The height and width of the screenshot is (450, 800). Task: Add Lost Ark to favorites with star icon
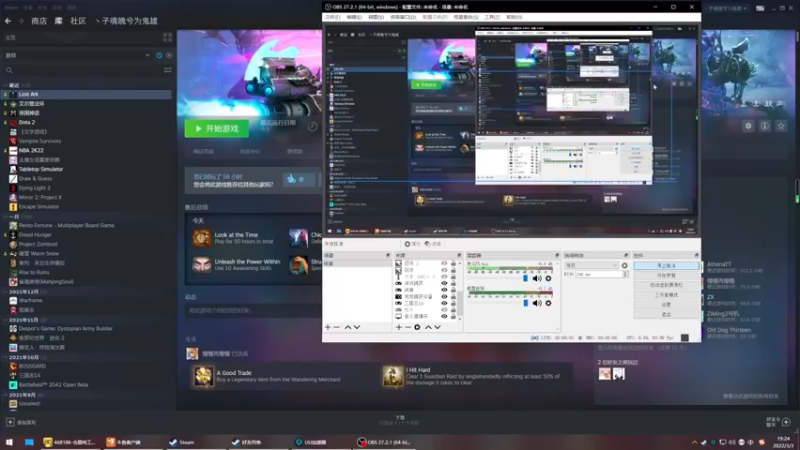click(781, 126)
